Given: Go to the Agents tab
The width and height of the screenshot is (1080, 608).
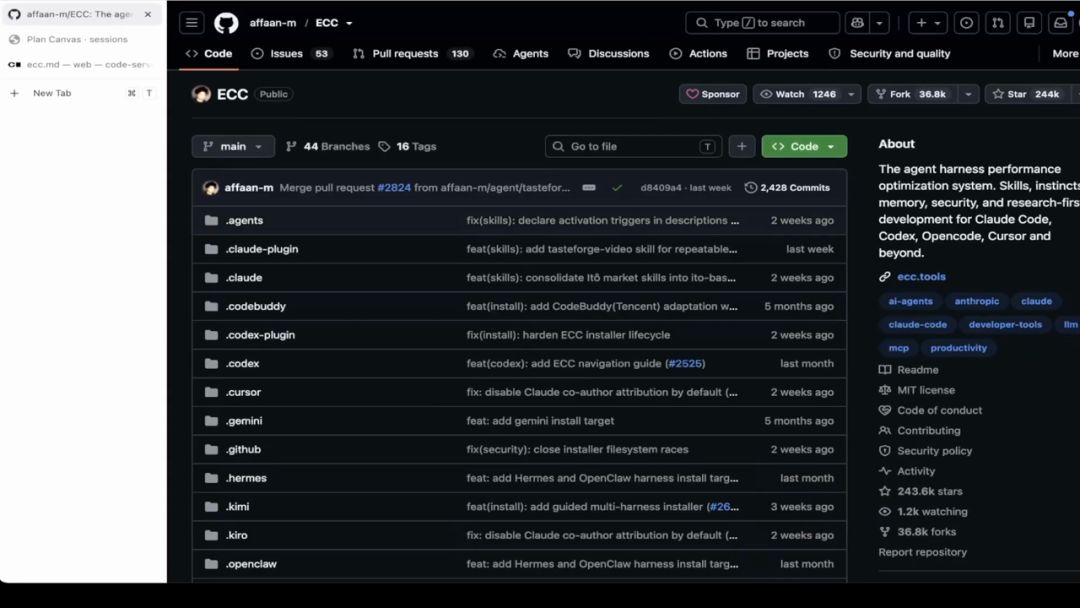Looking at the screenshot, I should pos(521,54).
